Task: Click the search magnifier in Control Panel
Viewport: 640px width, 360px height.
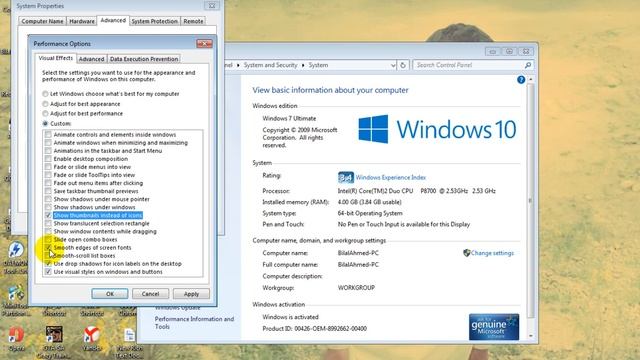Action: point(528,65)
